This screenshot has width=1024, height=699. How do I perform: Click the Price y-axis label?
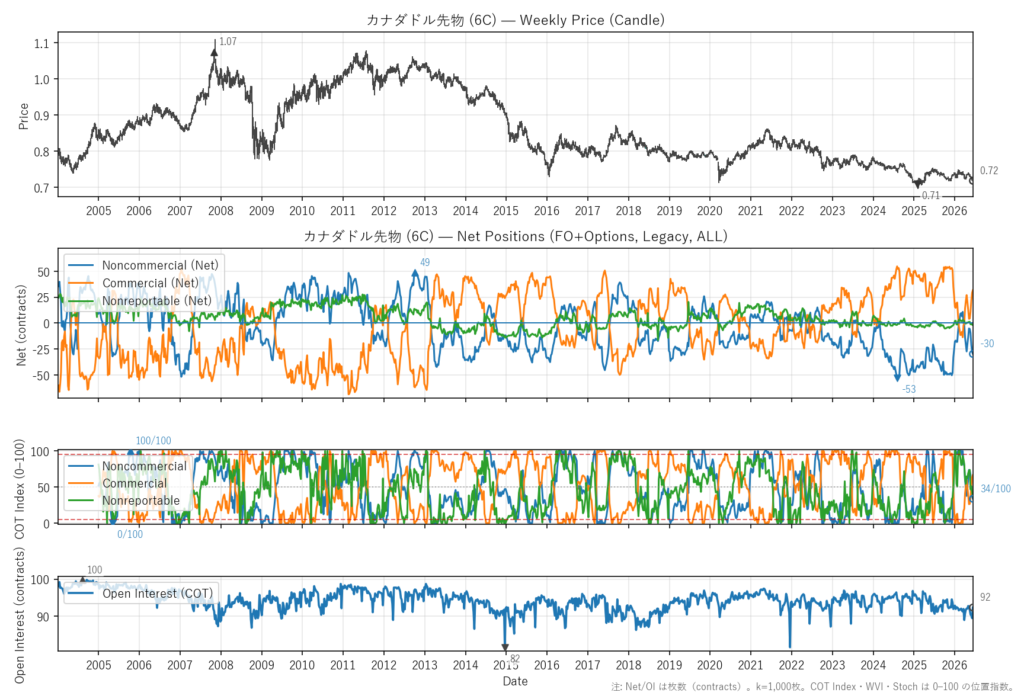point(24,116)
